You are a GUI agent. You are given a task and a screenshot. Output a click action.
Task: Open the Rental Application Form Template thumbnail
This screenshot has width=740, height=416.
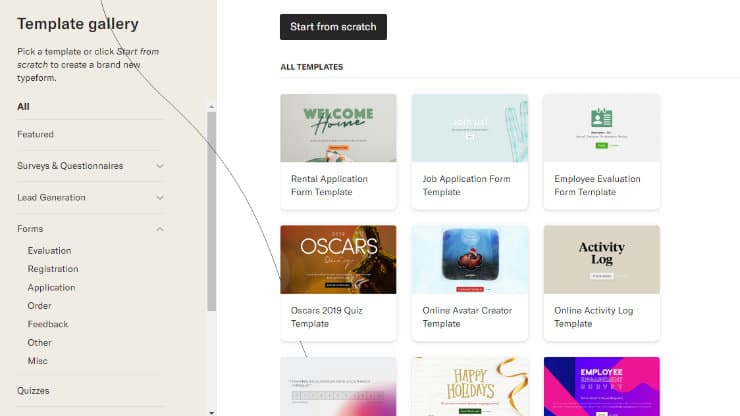point(338,128)
